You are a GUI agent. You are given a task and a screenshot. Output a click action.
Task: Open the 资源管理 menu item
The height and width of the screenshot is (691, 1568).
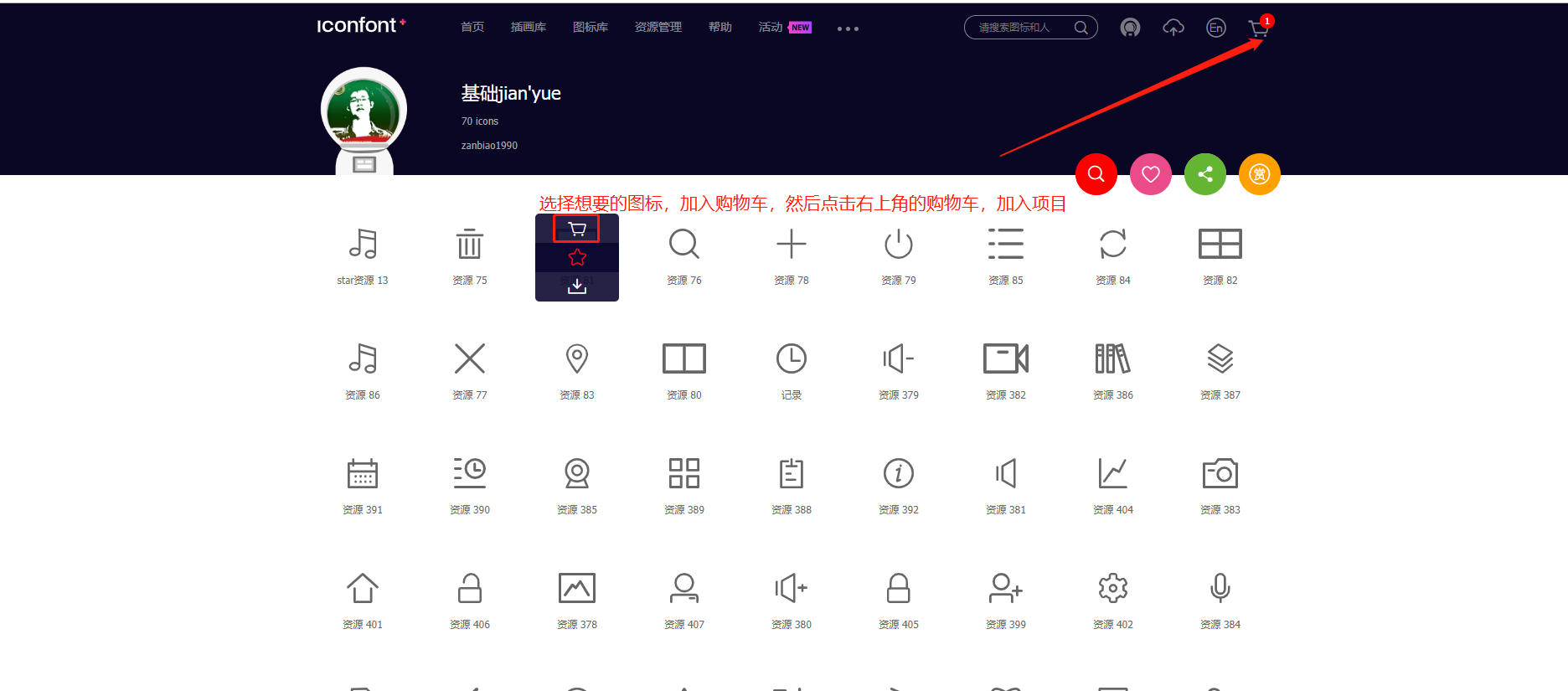[x=658, y=28]
